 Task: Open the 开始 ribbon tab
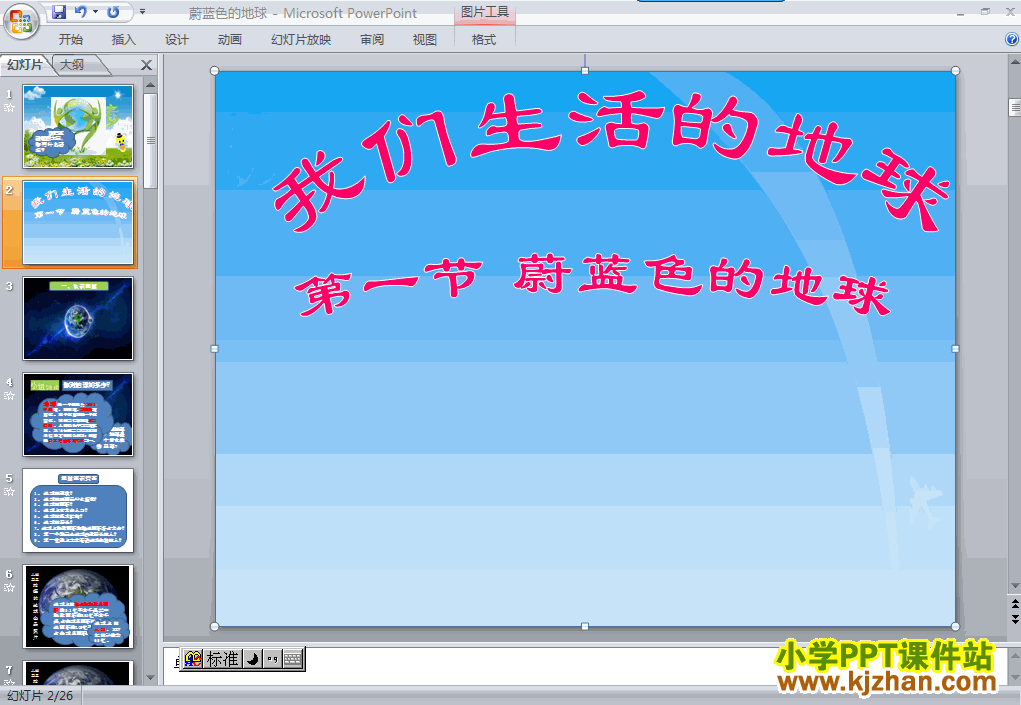pyautogui.click(x=71, y=40)
